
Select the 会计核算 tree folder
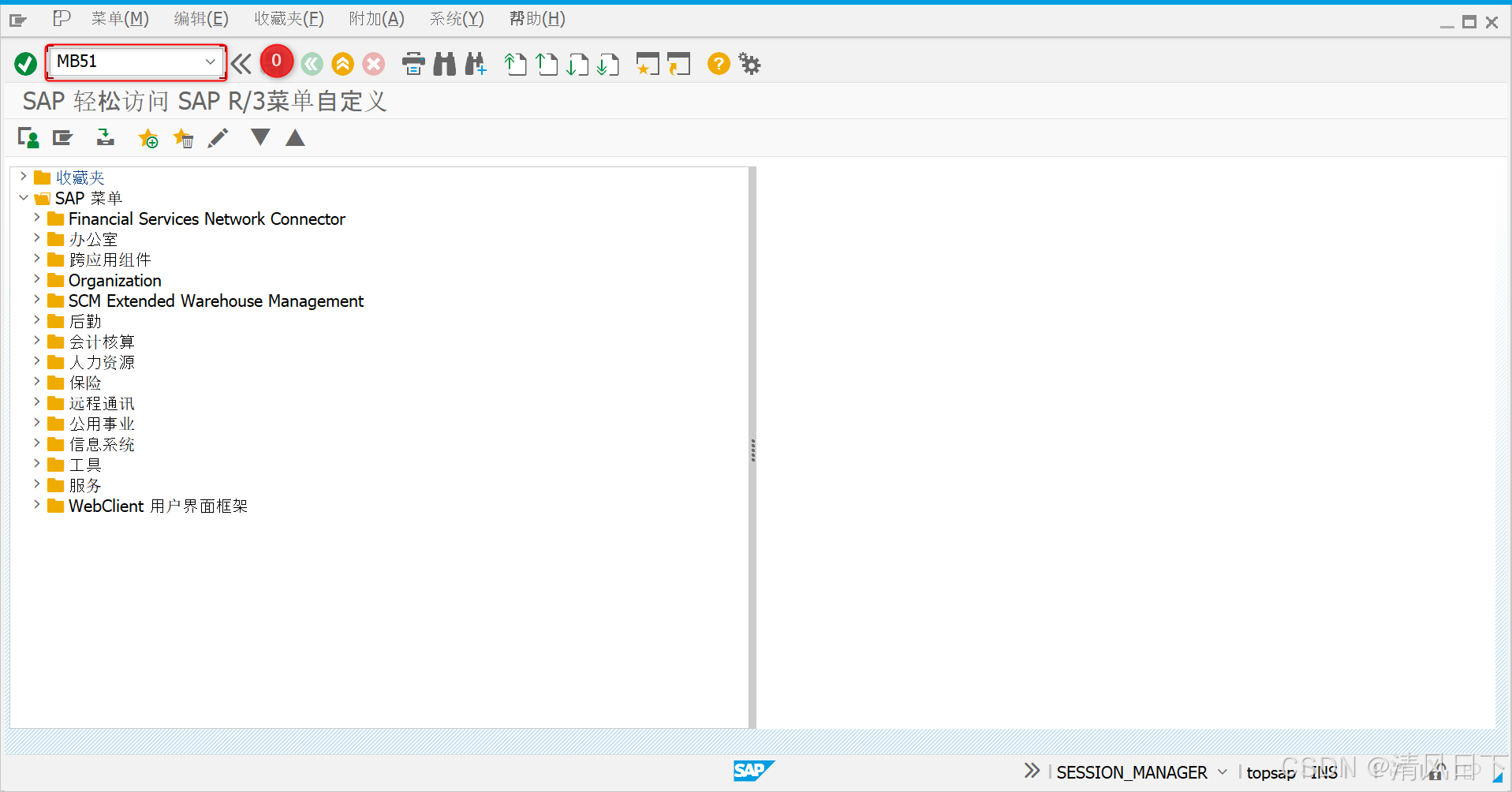click(x=102, y=342)
